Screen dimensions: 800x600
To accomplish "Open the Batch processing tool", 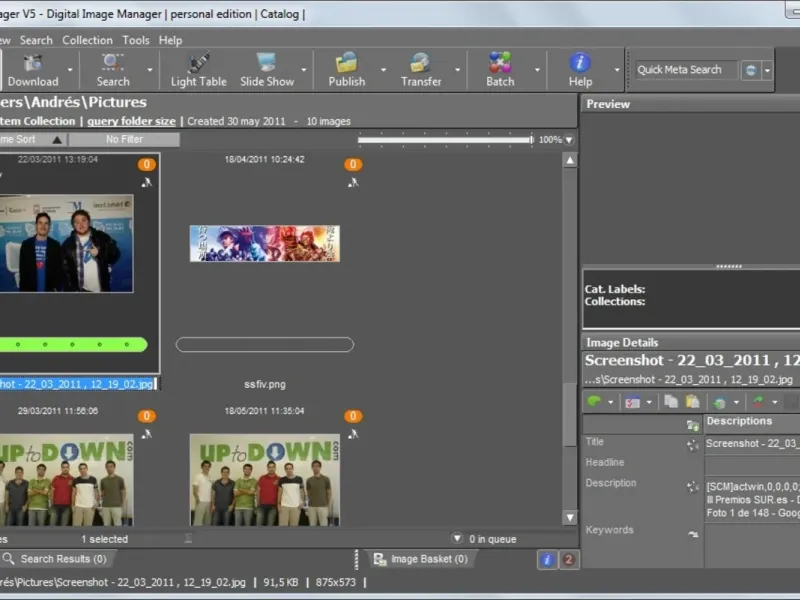I will 500,70.
